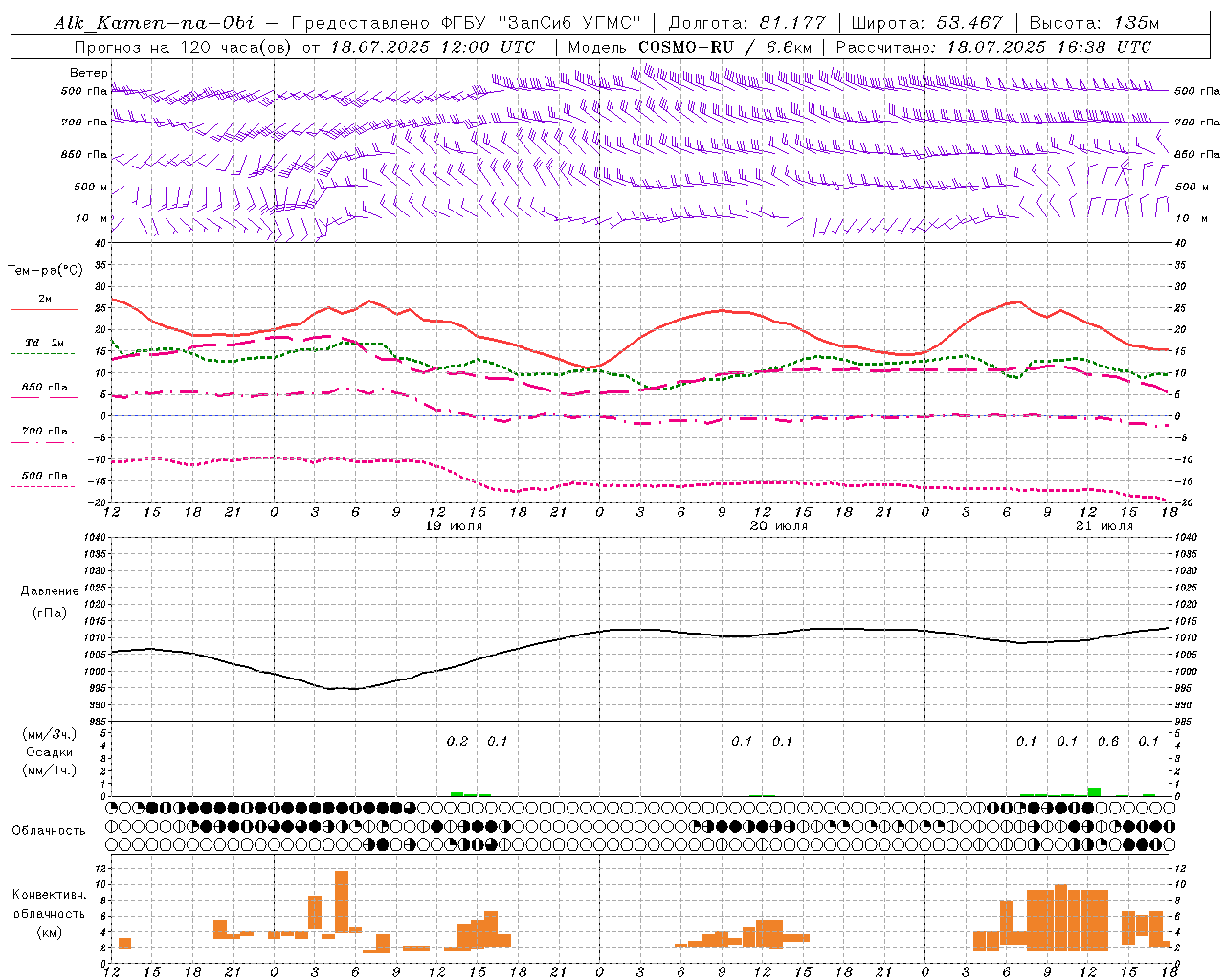The image size is (1225, 980).
Task: Click the station name Alk_Kamen-na-Obi in the title
Action: point(154,23)
